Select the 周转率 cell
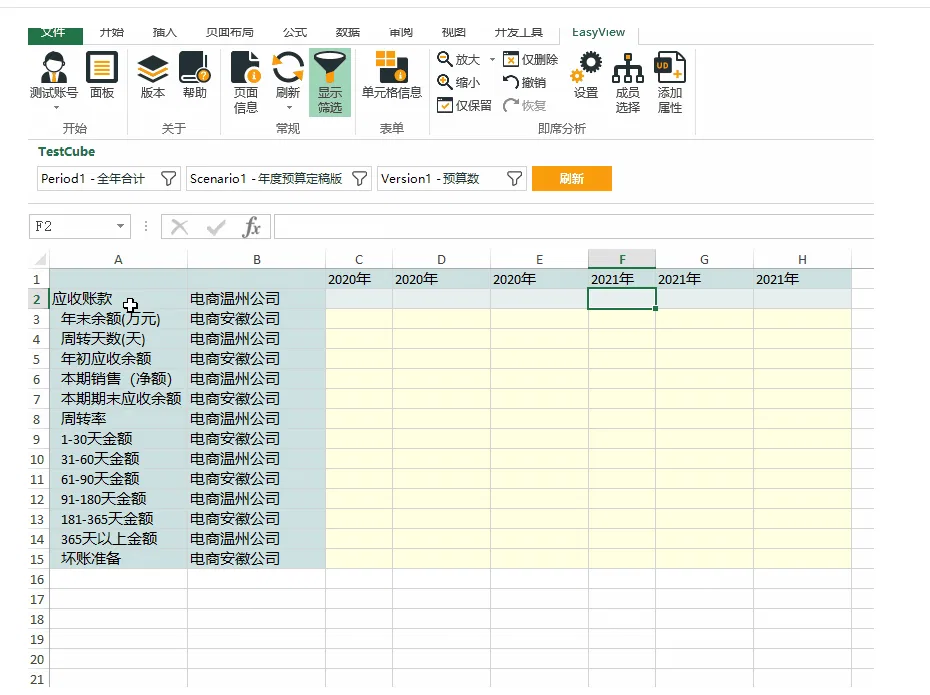930x695 pixels. (119, 419)
